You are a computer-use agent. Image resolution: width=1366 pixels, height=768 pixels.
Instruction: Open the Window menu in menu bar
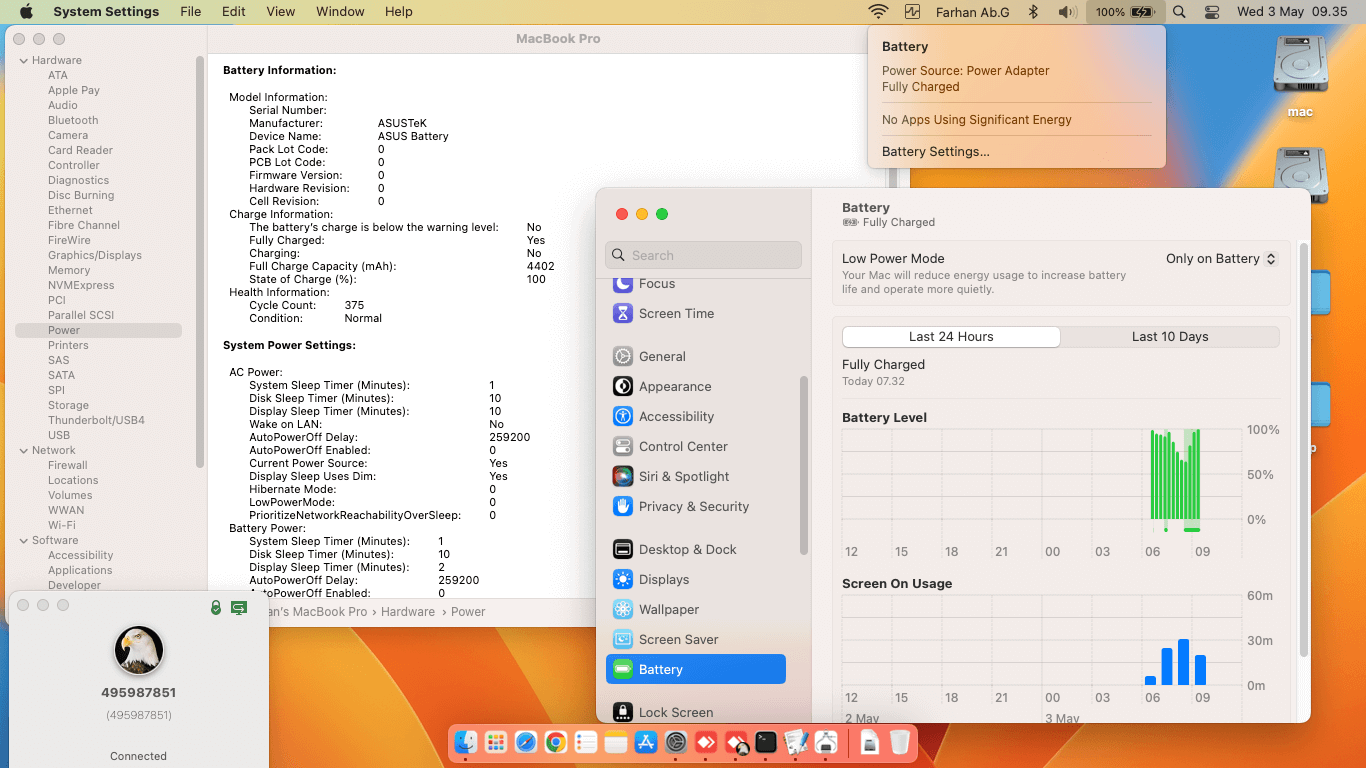tap(340, 12)
